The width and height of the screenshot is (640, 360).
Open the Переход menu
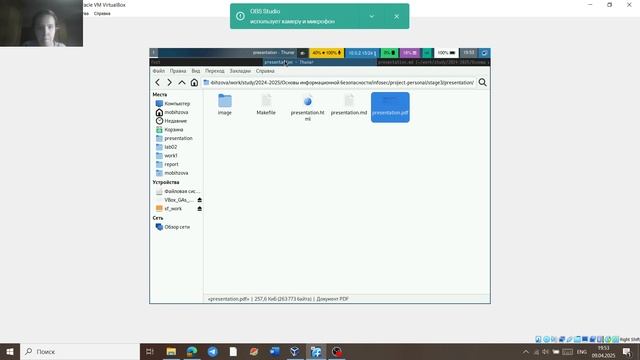click(x=215, y=71)
